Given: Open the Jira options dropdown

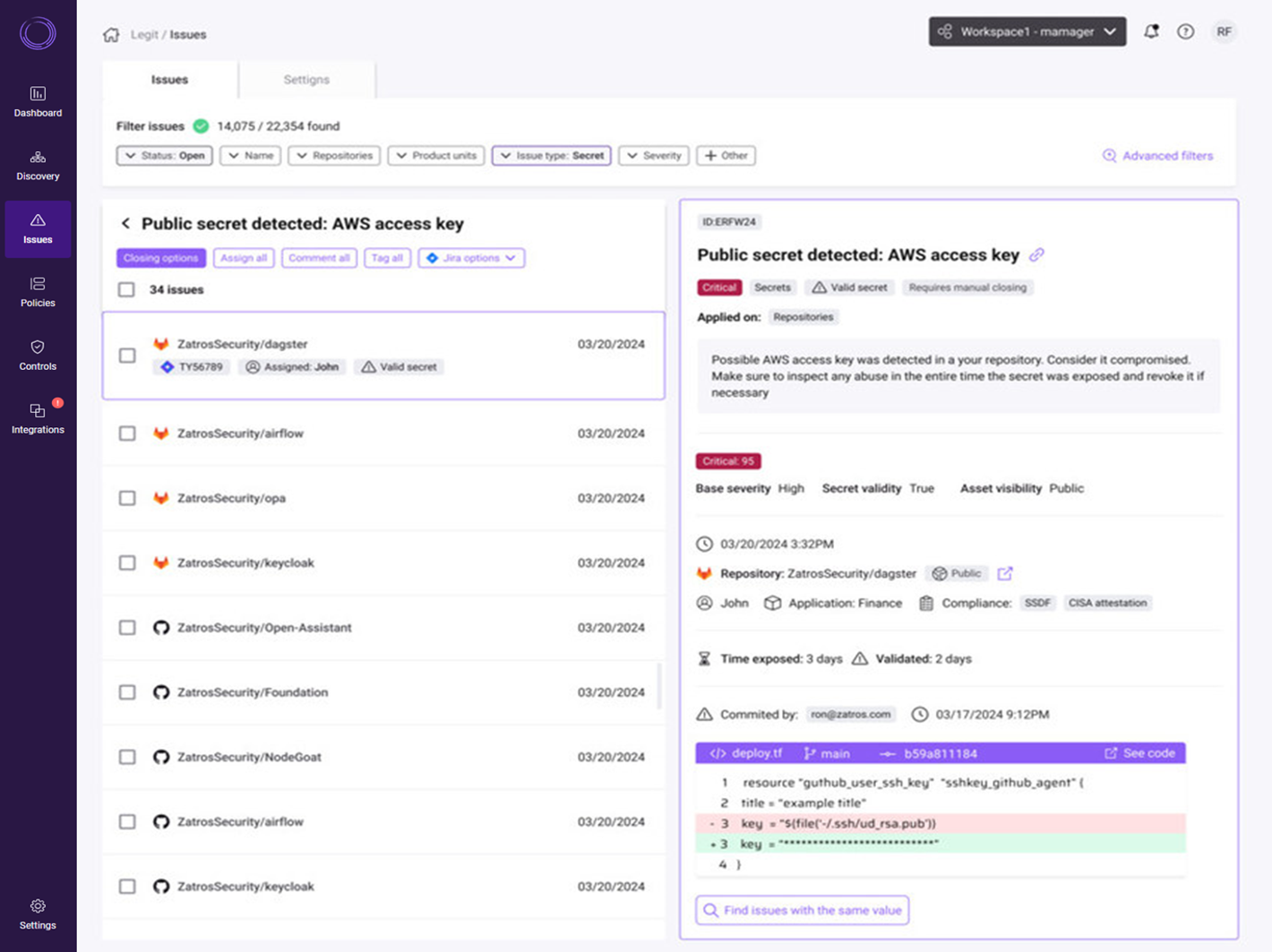Looking at the screenshot, I should point(471,258).
